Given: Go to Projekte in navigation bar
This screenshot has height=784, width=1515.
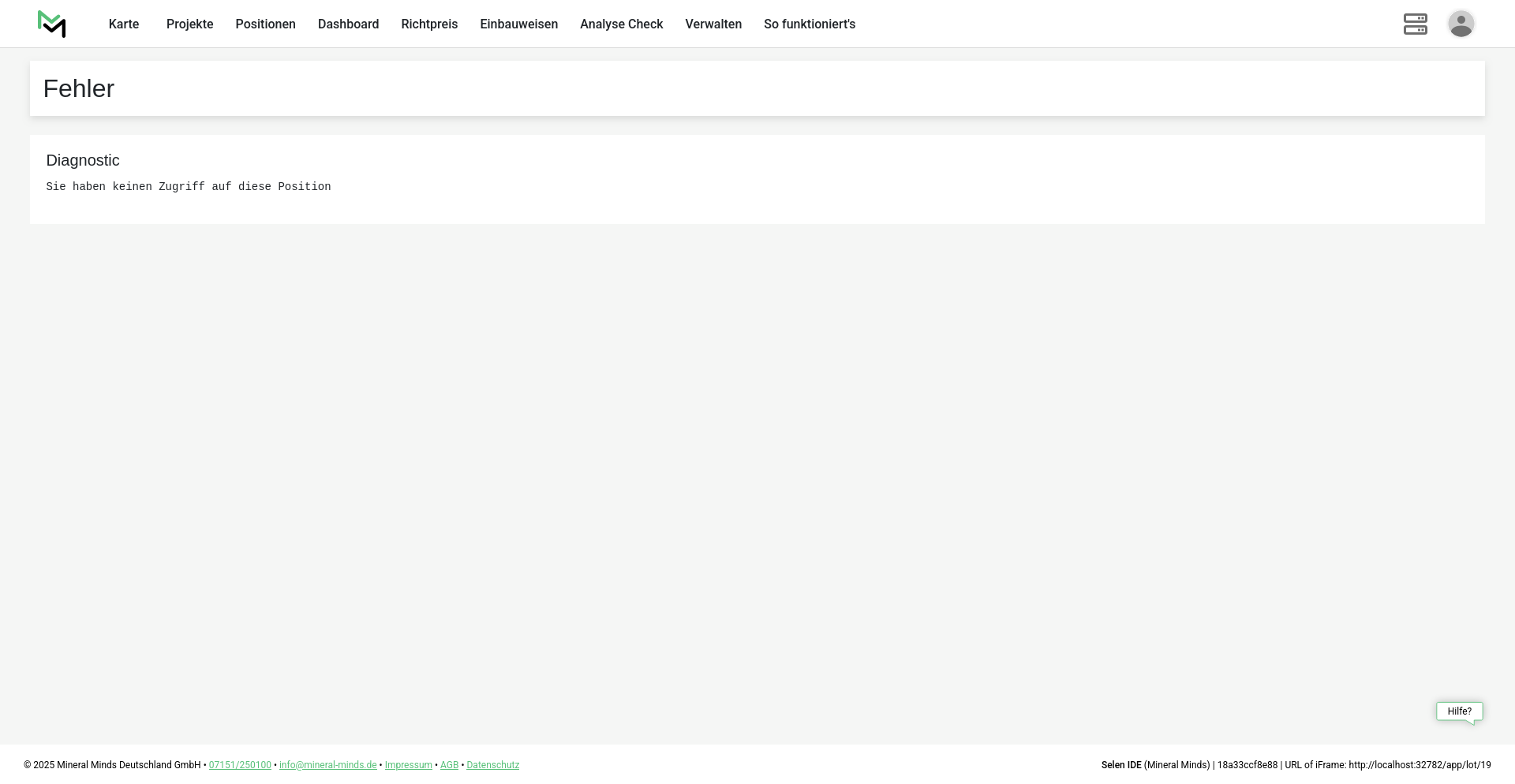Looking at the screenshot, I should pyautogui.click(x=189, y=24).
